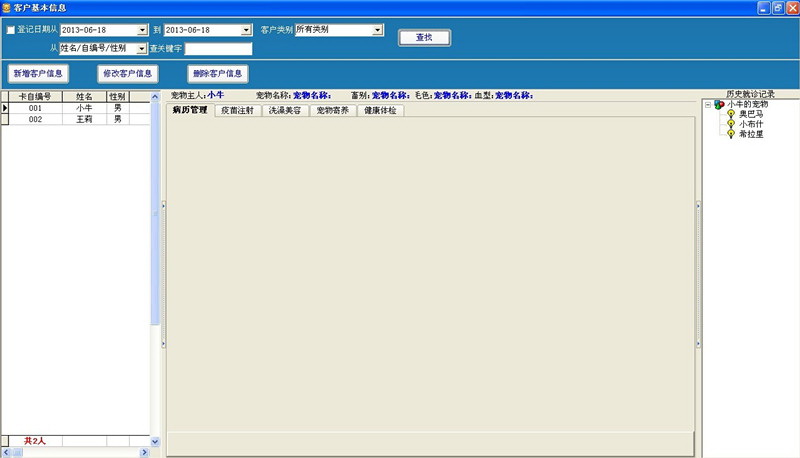
Task: Open the end date dropdown
Action: click(246, 30)
